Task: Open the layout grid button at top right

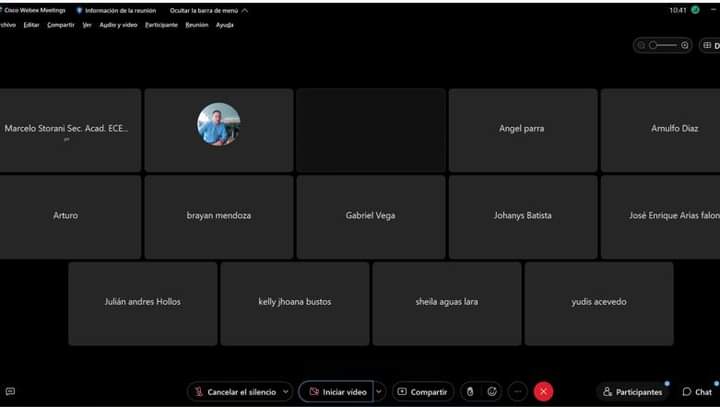Action: point(710,45)
